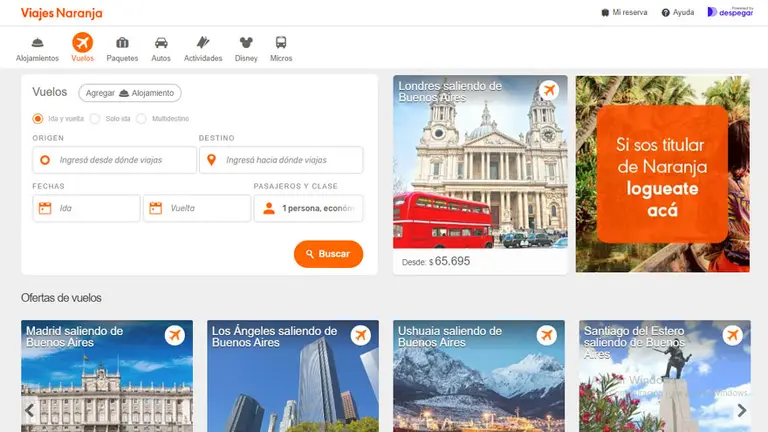Click the origin input field
This screenshot has height=432, width=768.
click(x=115, y=160)
